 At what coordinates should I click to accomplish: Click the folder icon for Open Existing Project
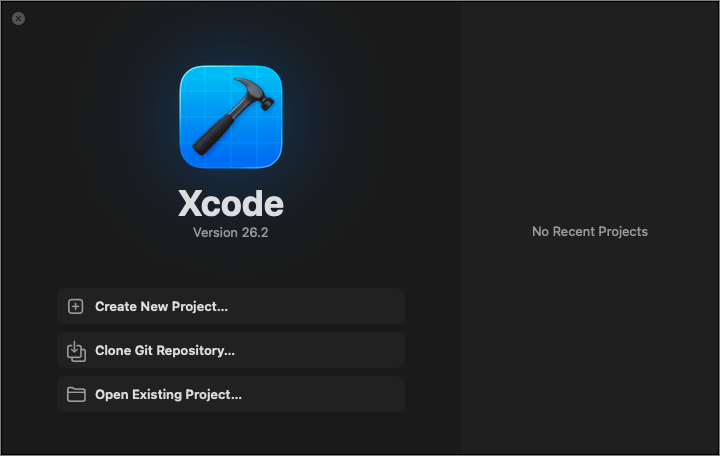76,394
